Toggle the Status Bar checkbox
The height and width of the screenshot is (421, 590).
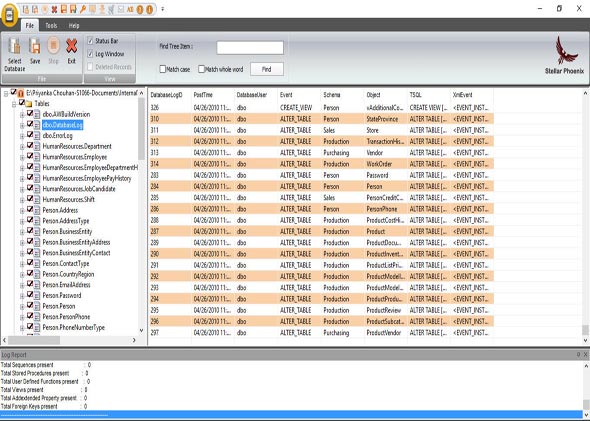90,41
